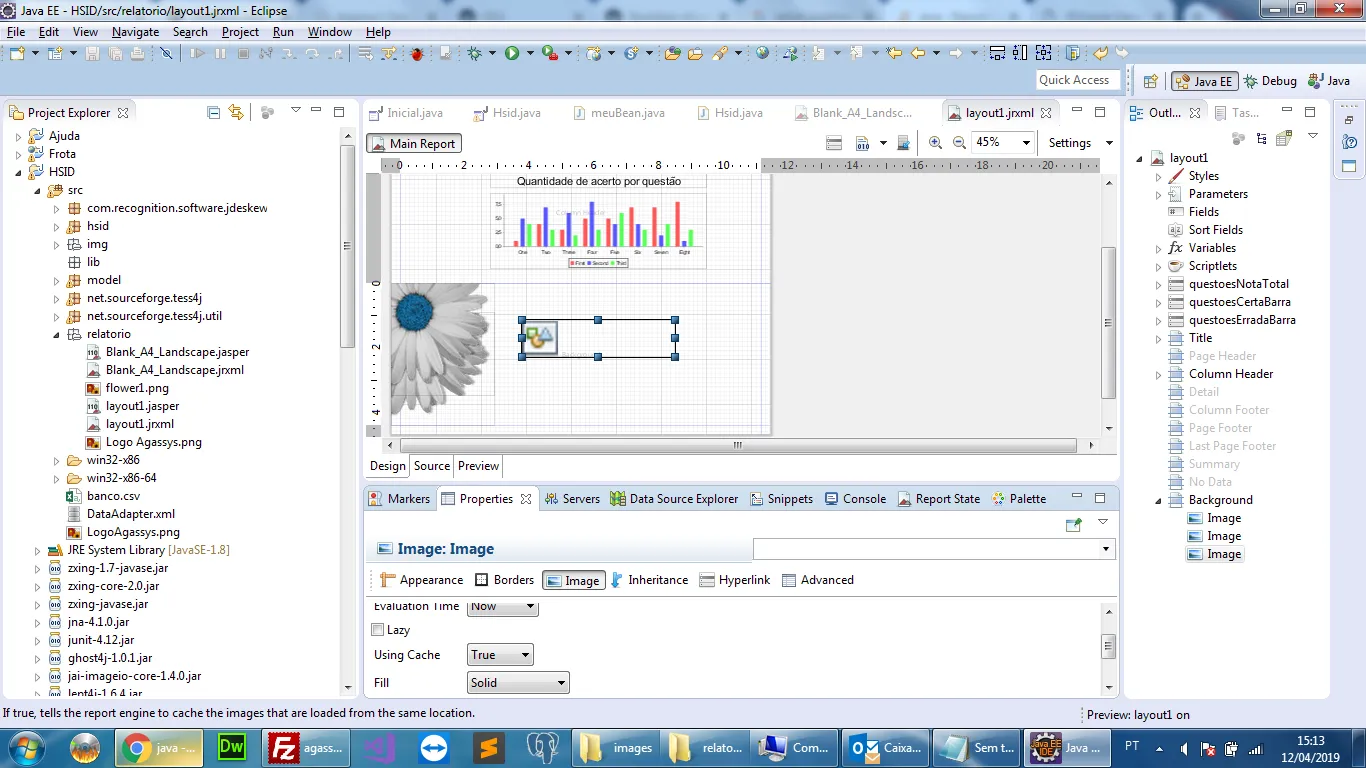This screenshot has width=1366, height=768.
Task: Zoom in on the report designer
Action: [935, 143]
